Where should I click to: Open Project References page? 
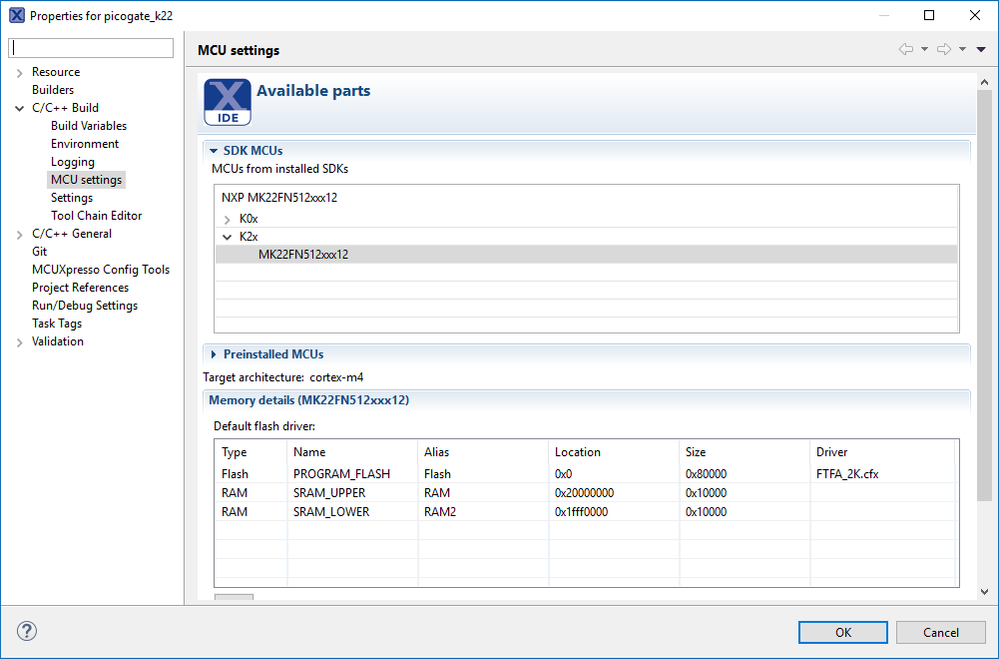(80, 287)
